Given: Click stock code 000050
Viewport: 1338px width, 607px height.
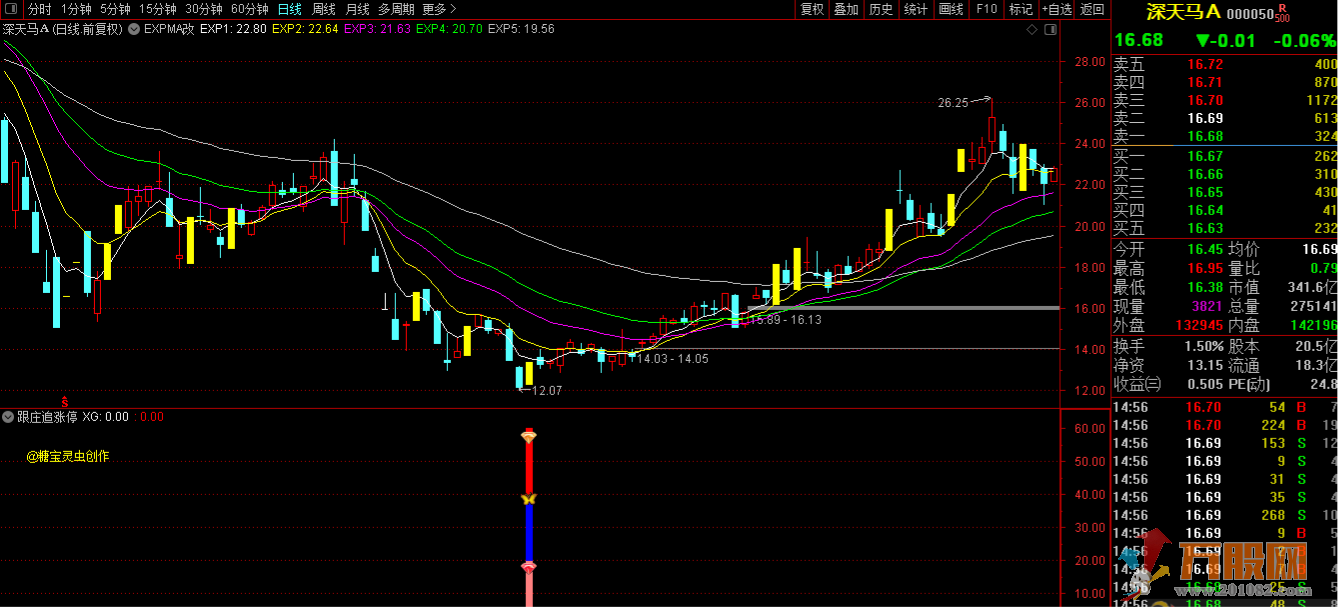Looking at the screenshot, I should (1250, 13).
